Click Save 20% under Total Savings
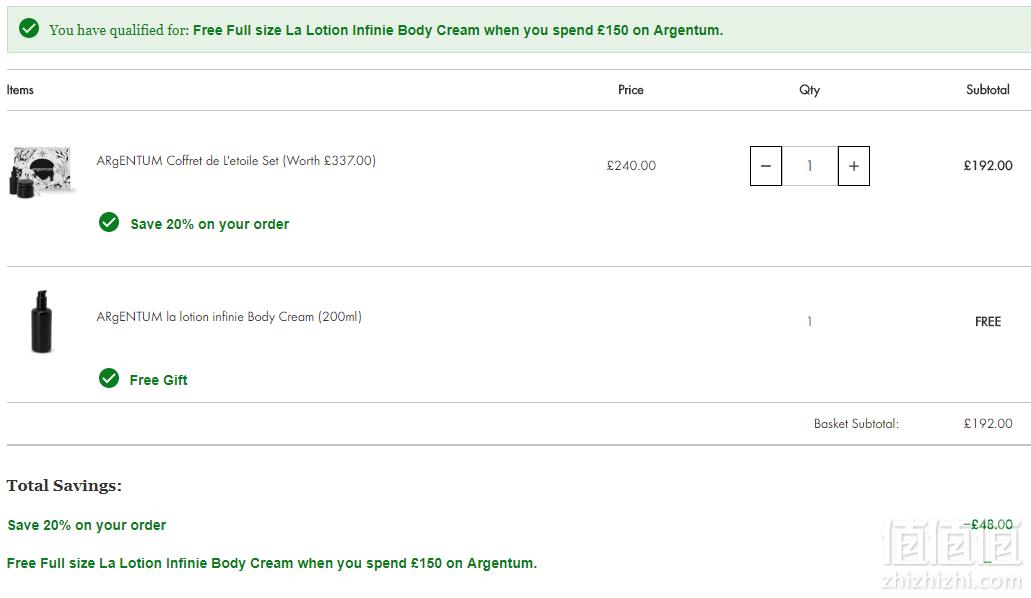Image resolution: width=1031 pixels, height=598 pixels. tap(87, 525)
